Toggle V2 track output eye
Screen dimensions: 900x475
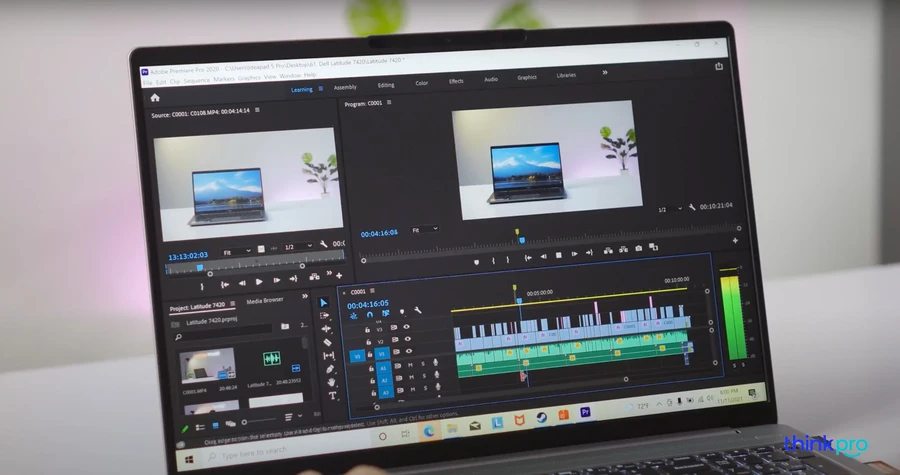pyautogui.click(x=408, y=339)
